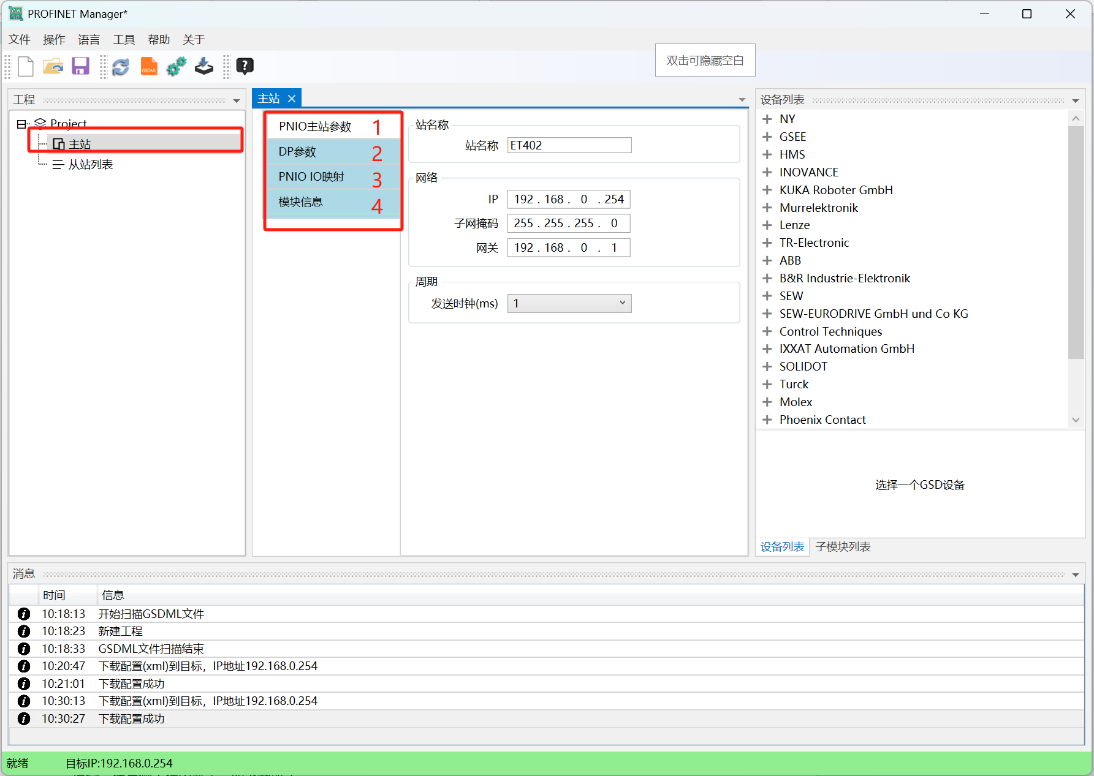Select SOLIDOT in the device list
The height and width of the screenshot is (776, 1094).
(x=803, y=366)
